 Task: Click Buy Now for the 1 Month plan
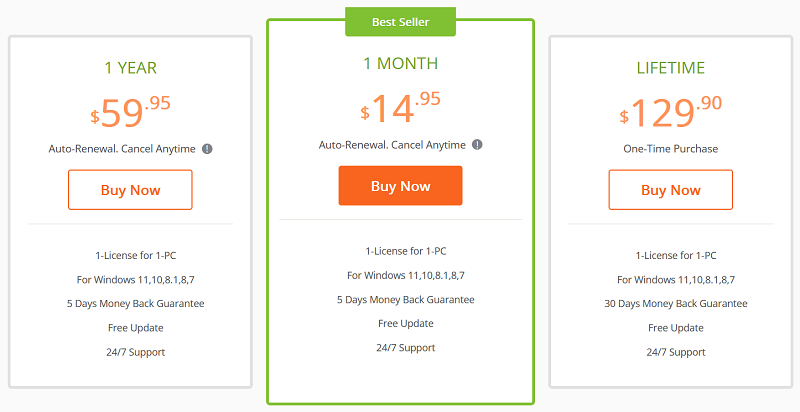pos(401,186)
